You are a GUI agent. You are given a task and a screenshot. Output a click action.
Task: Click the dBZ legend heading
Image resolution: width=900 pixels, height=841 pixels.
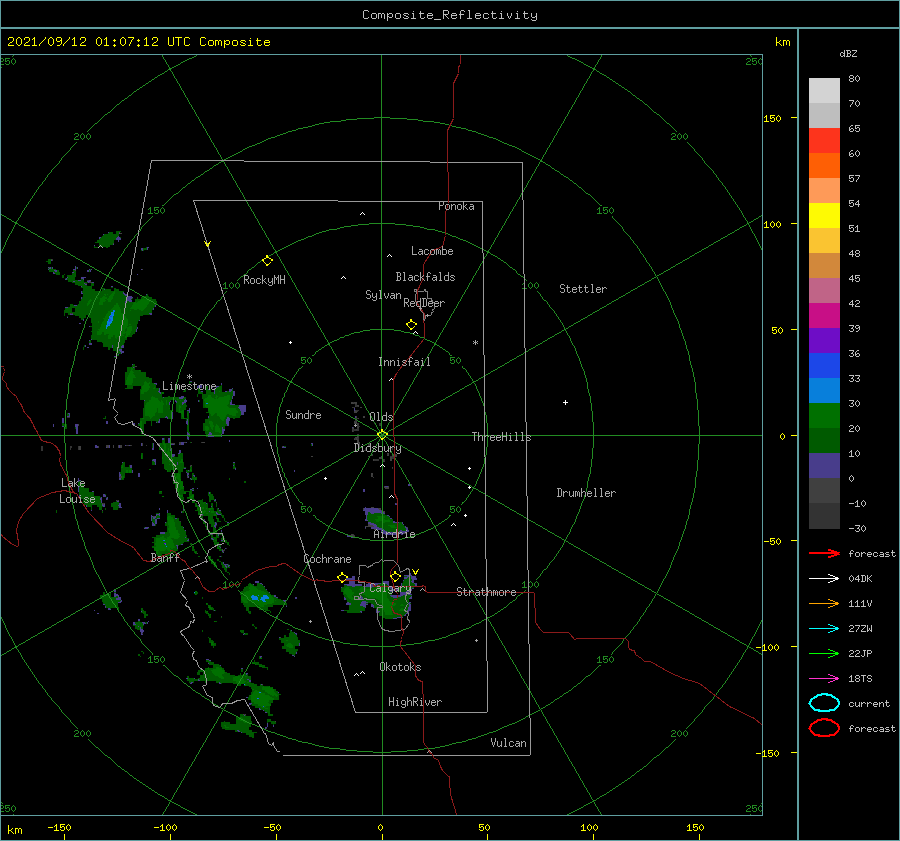[848, 53]
